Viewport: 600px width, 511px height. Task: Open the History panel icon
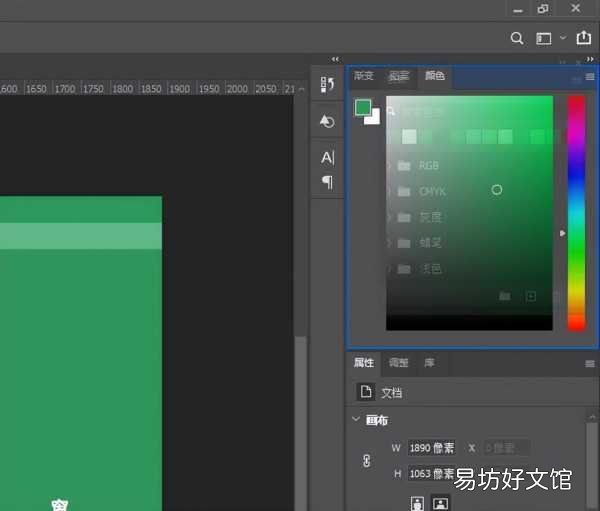pyautogui.click(x=327, y=84)
